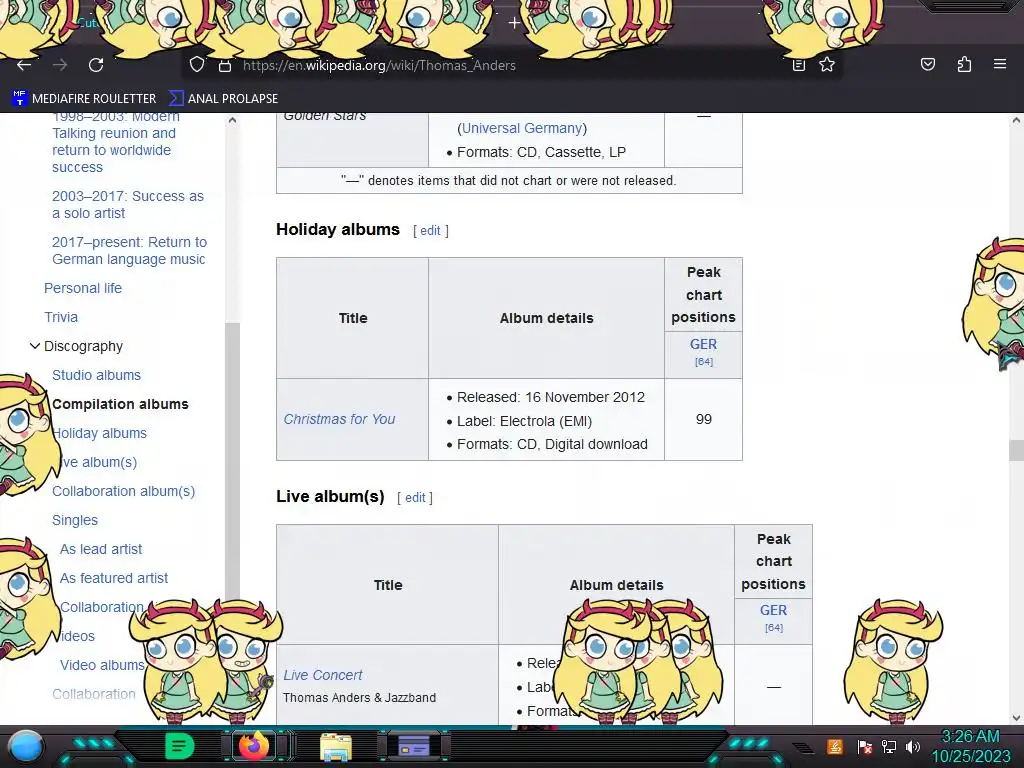Select Compilation albums in the sidebar
This screenshot has height=768, width=1024.
pos(120,404)
